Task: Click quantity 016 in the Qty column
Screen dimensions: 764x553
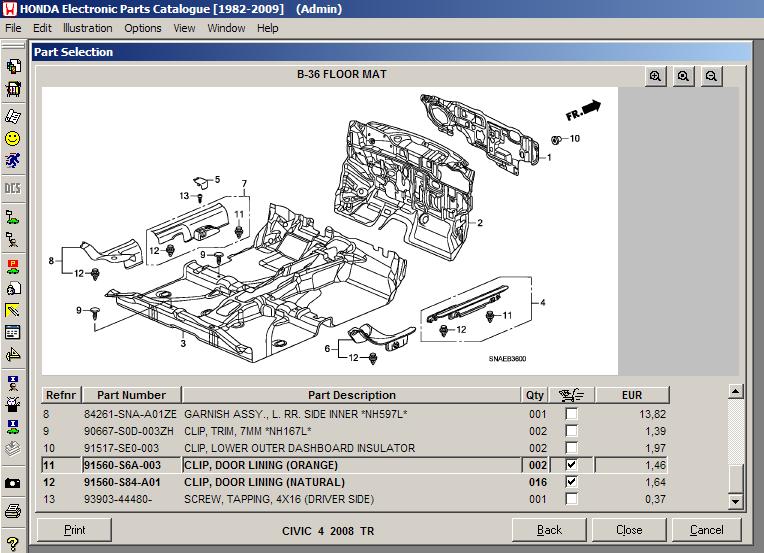Action: pos(538,482)
